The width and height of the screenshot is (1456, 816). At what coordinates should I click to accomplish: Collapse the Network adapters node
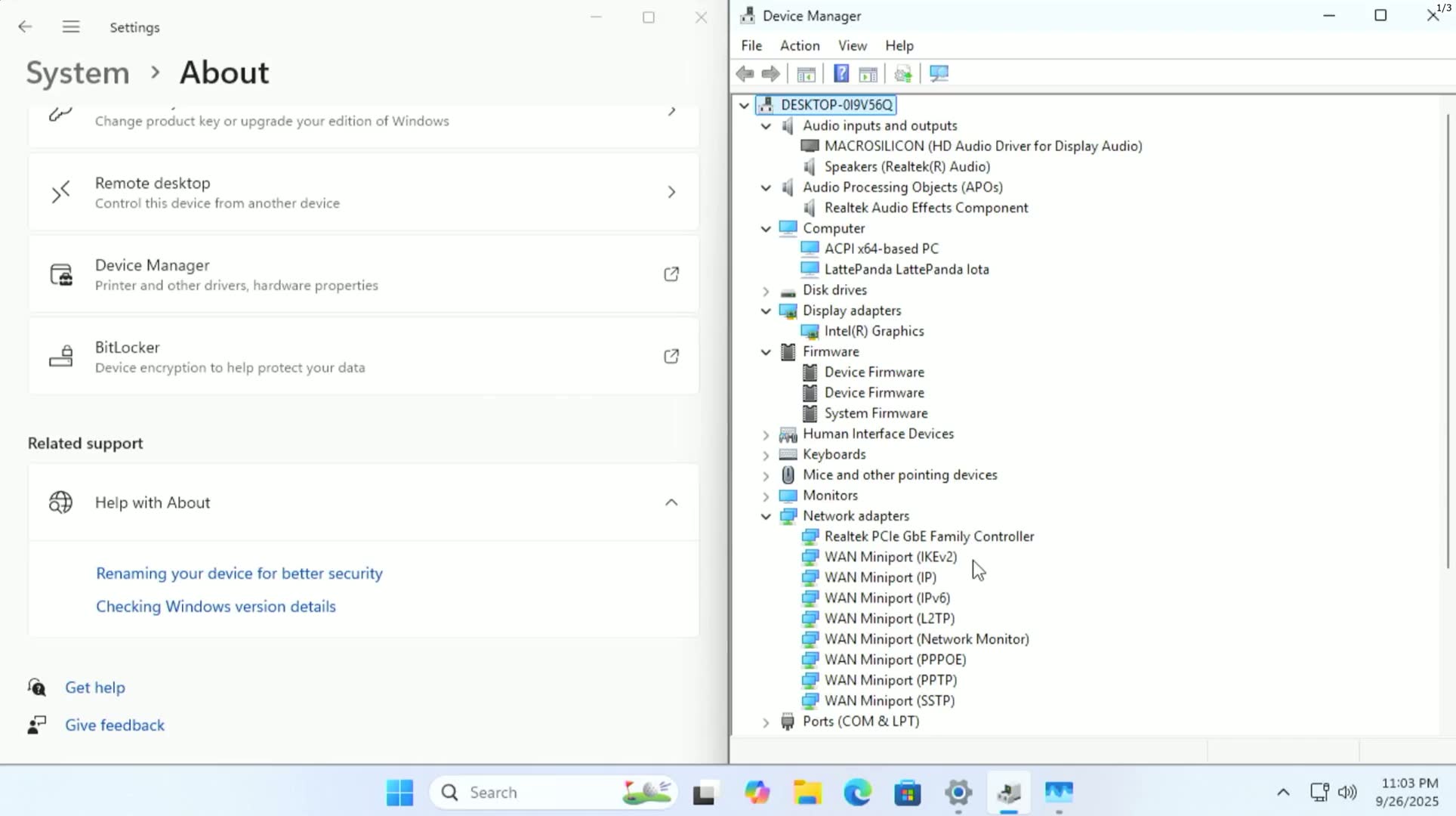click(766, 516)
